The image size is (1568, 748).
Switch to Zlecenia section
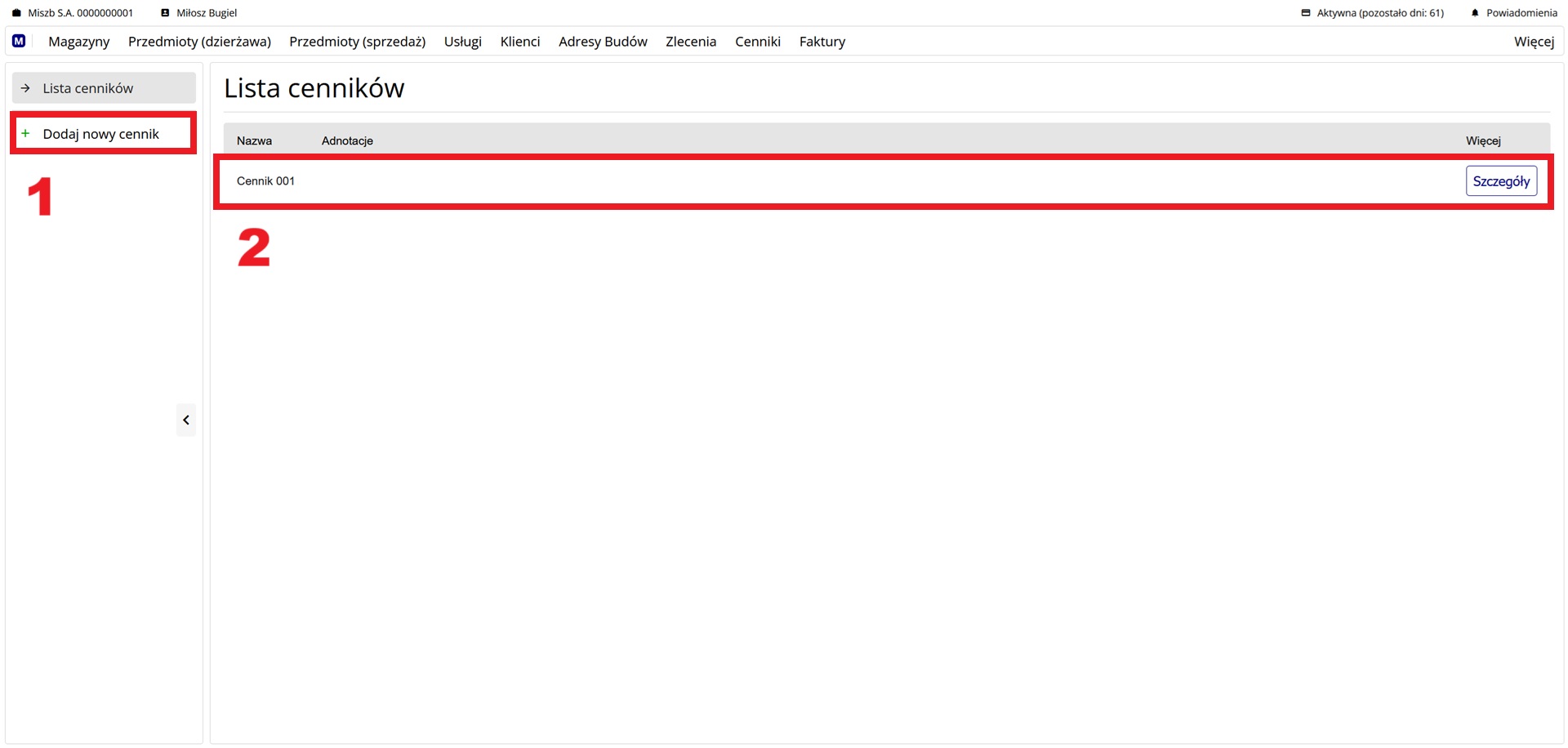tap(690, 42)
